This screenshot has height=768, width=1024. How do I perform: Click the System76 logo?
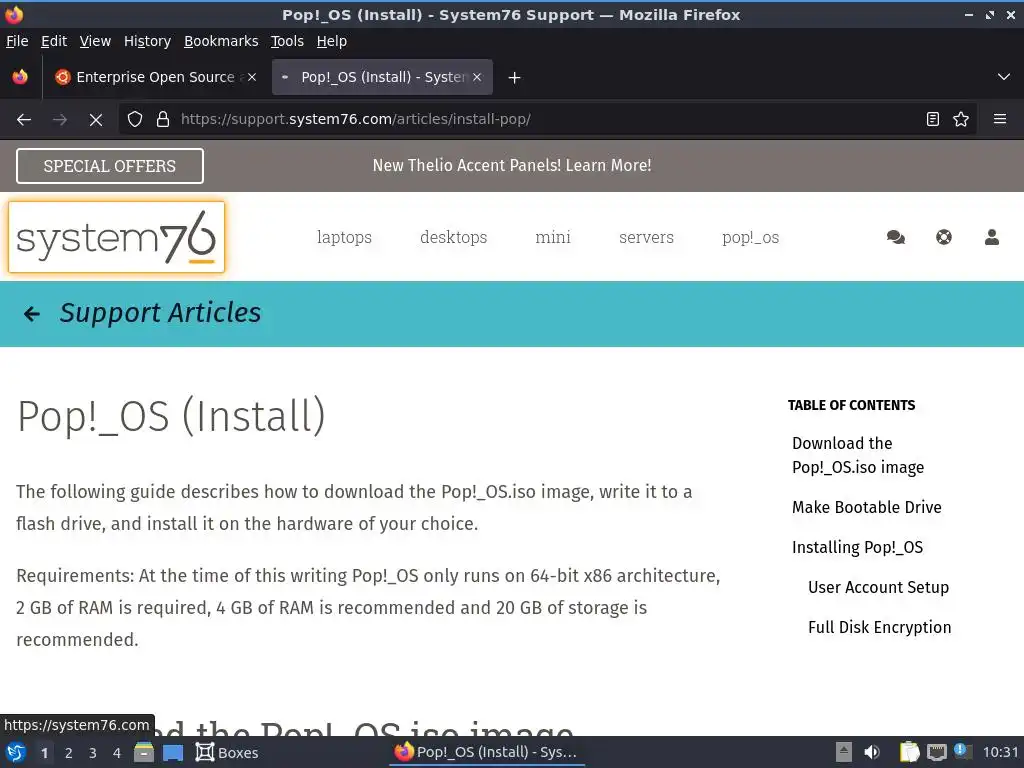click(x=116, y=237)
